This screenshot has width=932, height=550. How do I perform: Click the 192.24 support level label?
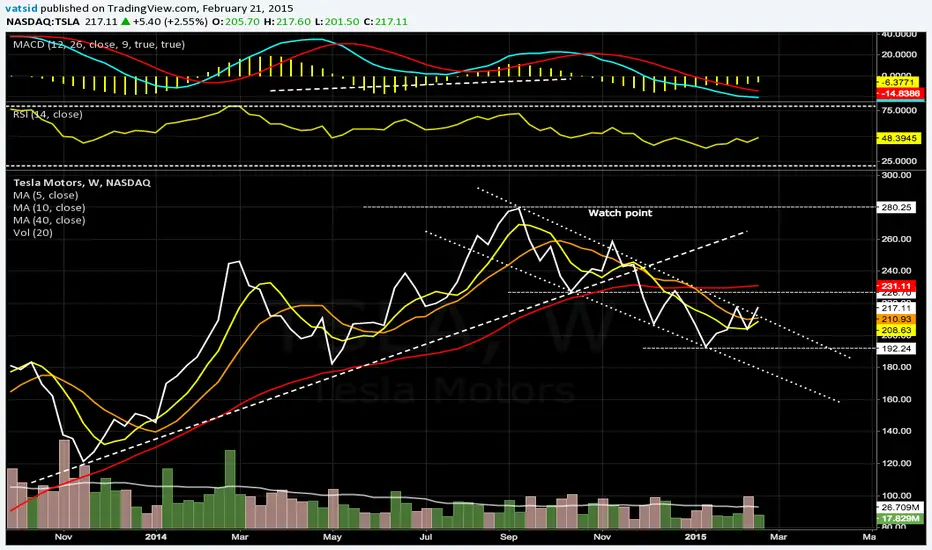pyautogui.click(x=896, y=349)
